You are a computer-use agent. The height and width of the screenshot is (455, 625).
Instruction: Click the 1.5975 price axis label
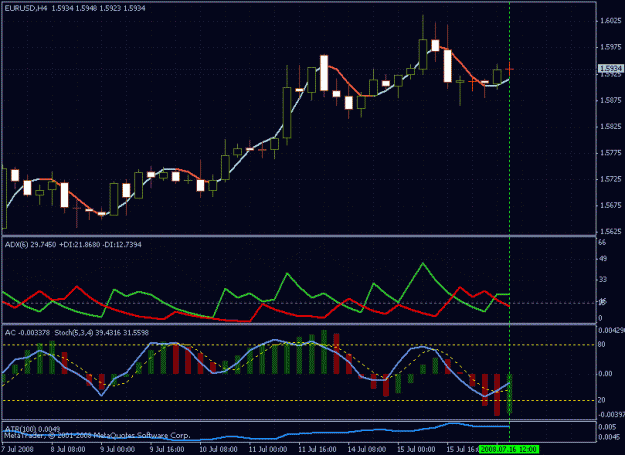(611, 47)
